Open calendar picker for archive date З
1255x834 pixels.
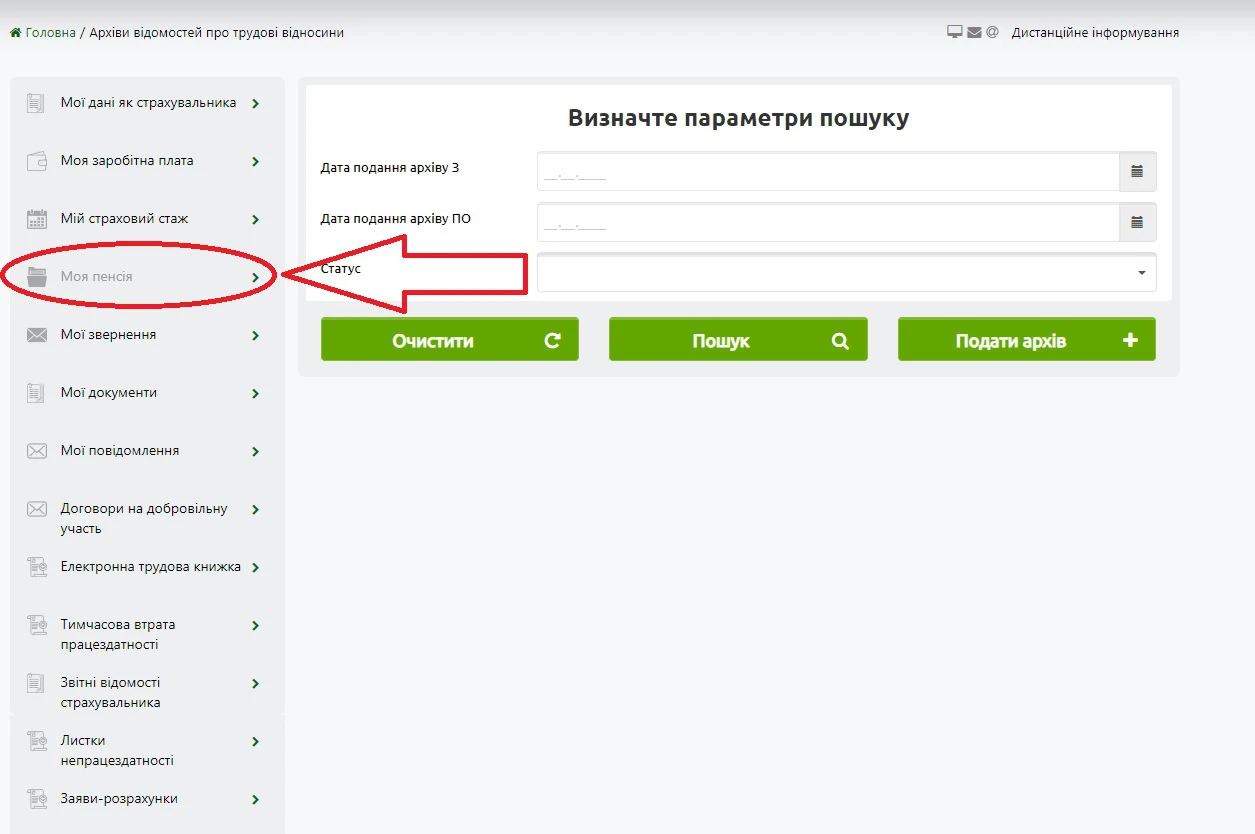pos(1137,171)
